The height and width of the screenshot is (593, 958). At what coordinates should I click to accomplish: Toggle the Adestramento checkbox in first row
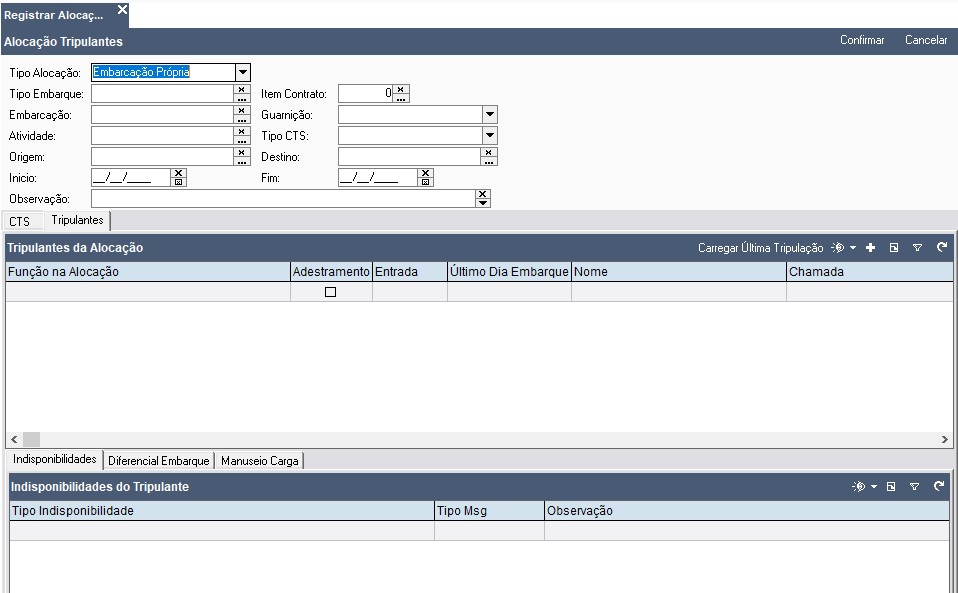[331, 292]
